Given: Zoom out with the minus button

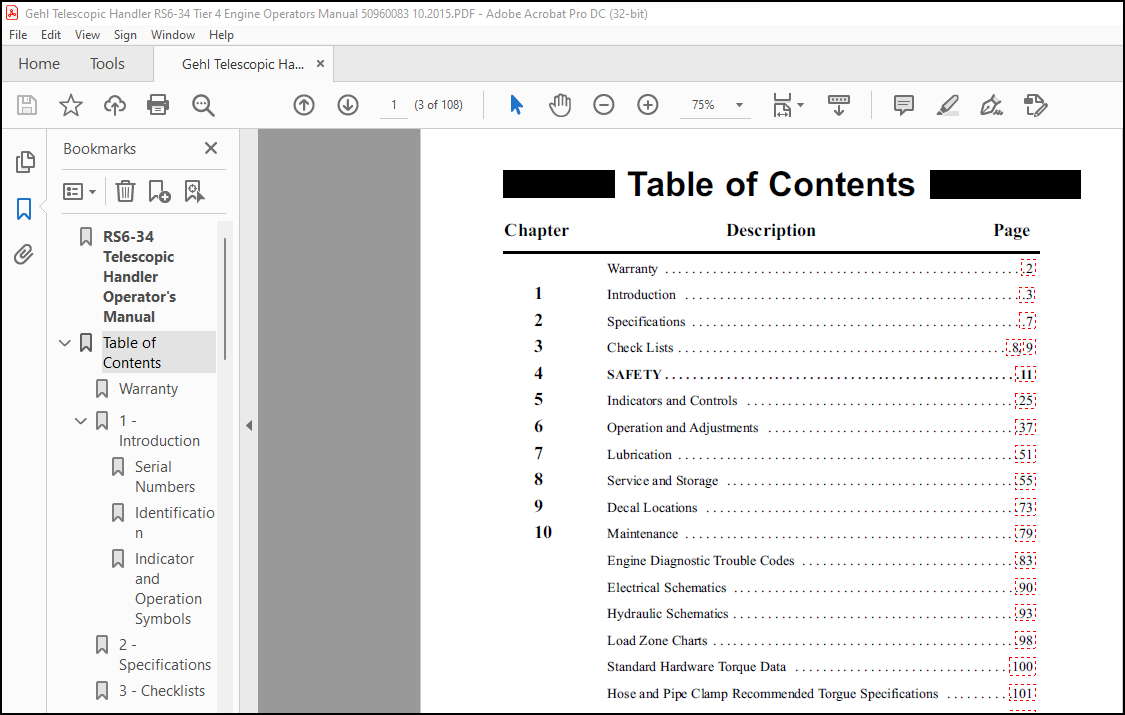Looking at the screenshot, I should (x=604, y=105).
